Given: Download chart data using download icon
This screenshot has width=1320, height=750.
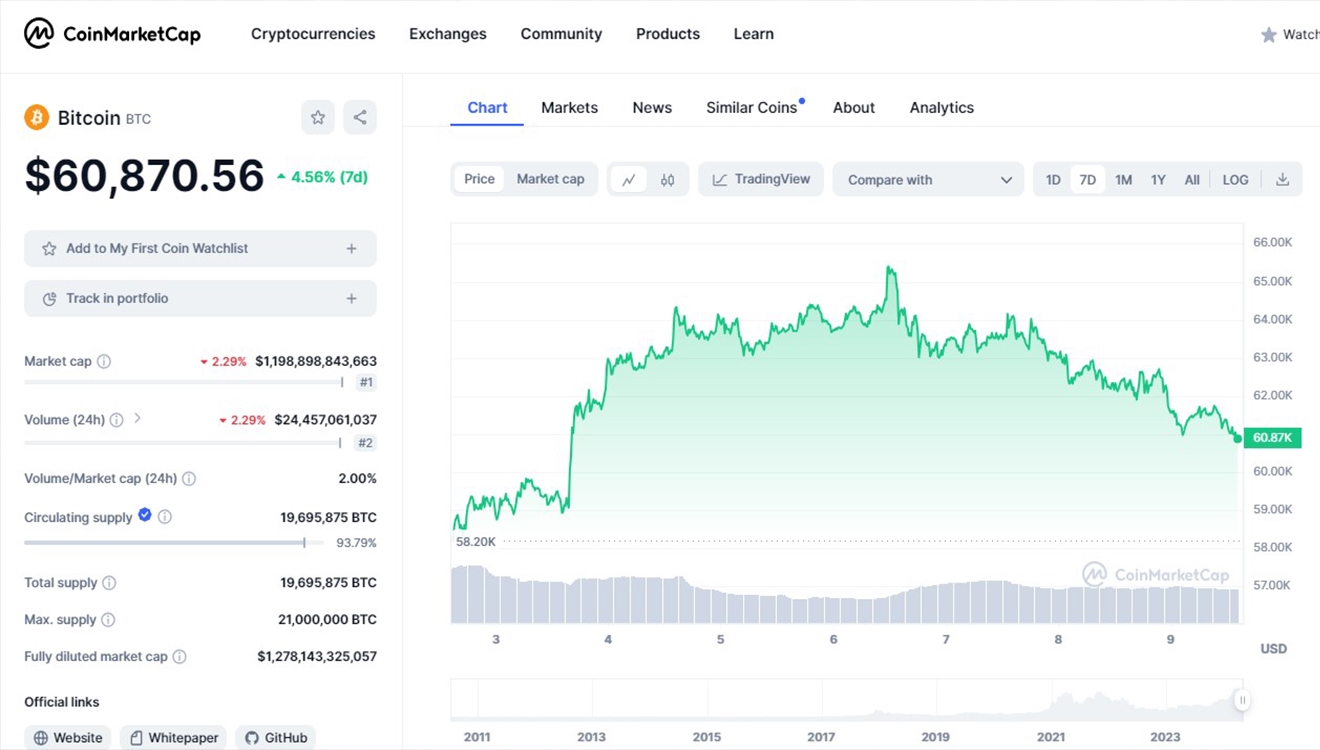Looking at the screenshot, I should [x=1282, y=180].
